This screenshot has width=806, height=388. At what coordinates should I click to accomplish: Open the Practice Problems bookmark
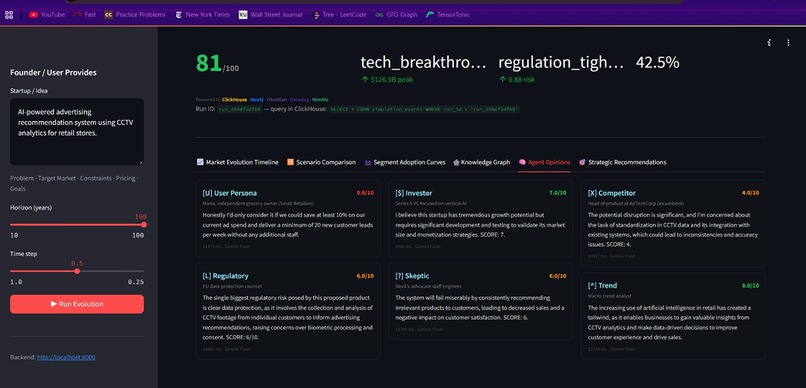point(135,15)
